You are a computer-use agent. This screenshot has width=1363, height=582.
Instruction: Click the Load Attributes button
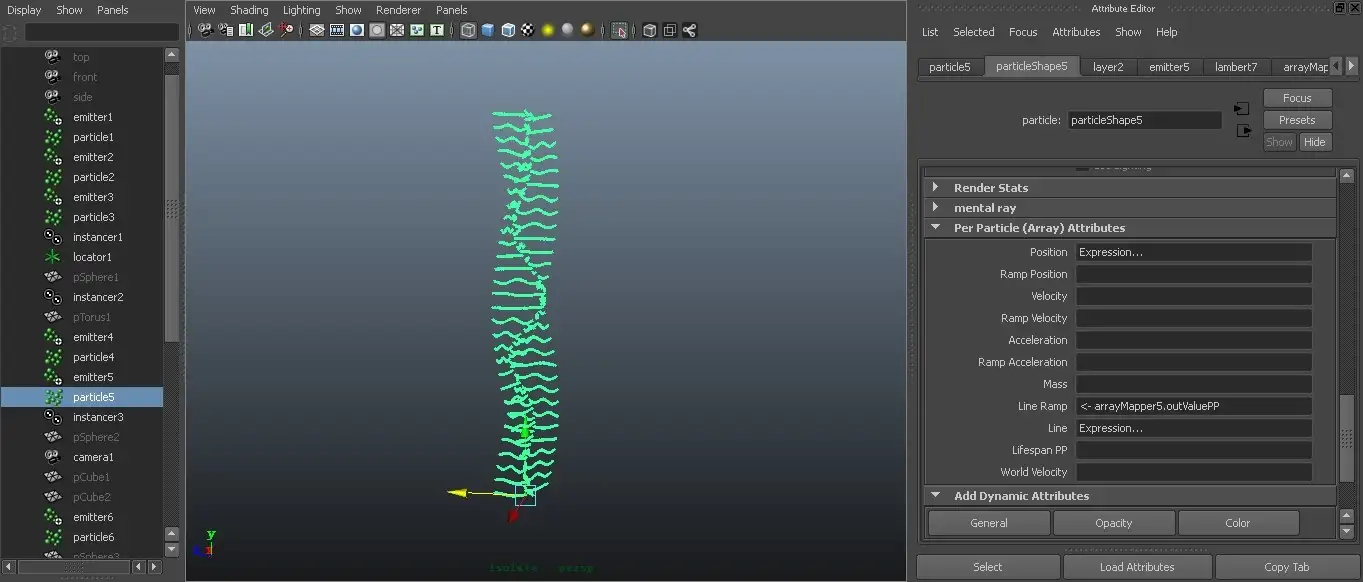point(1137,567)
